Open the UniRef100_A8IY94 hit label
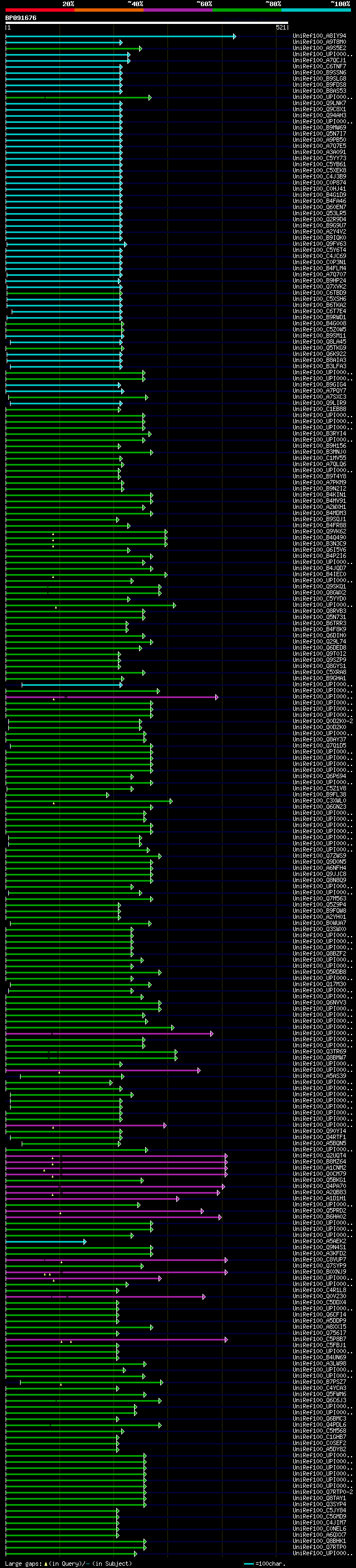Viewport: 356px width, 1568px height. point(319,36)
